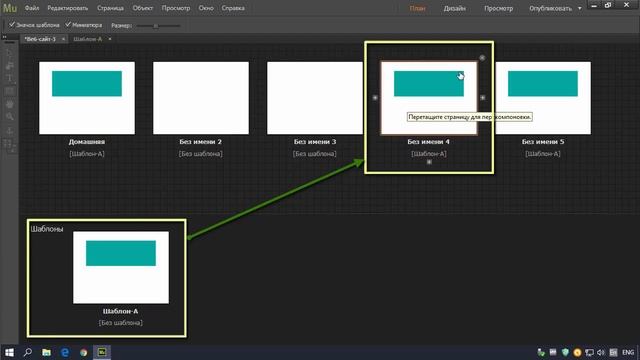Click [Без шаблона] label under Без имени 3

315,154
